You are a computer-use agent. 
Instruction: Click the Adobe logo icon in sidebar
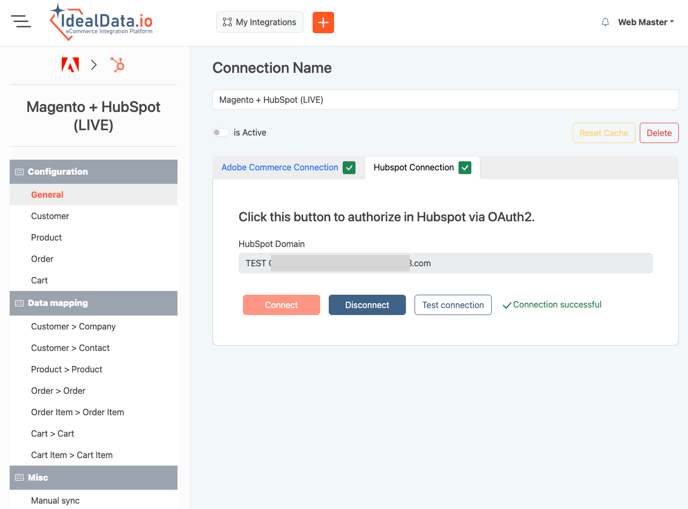70,65
